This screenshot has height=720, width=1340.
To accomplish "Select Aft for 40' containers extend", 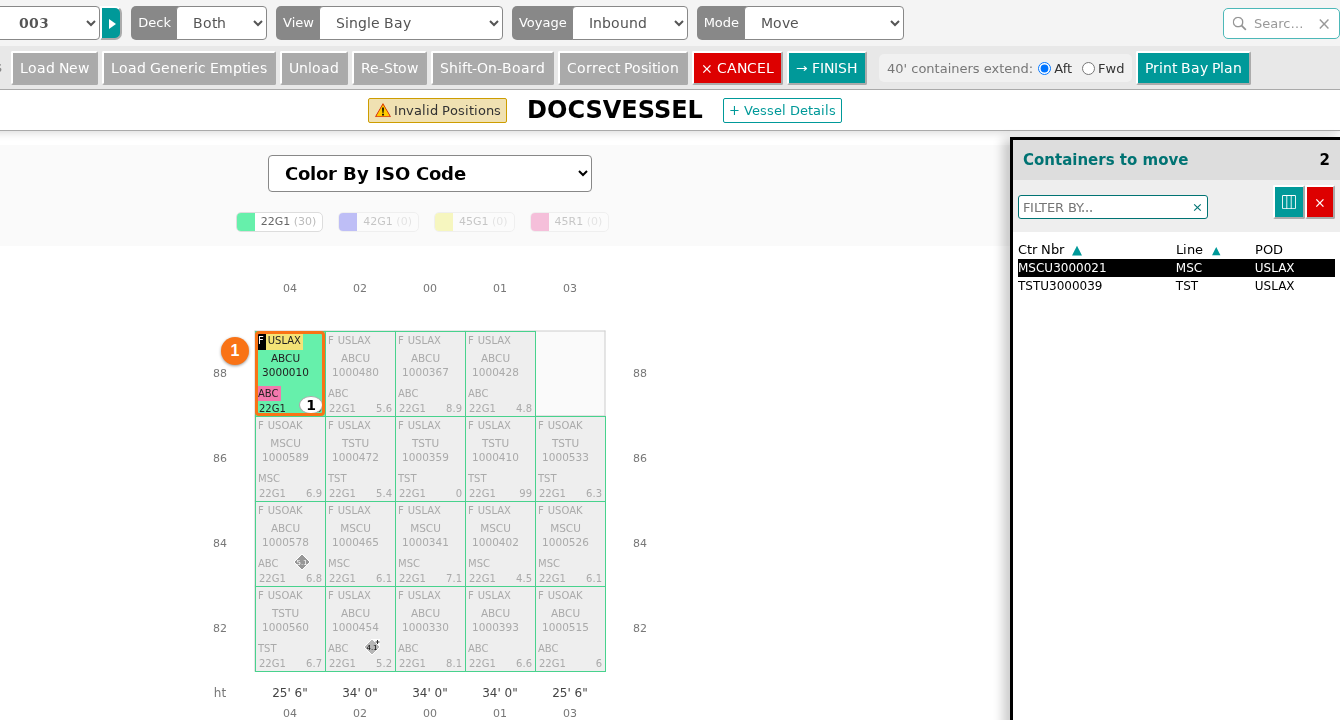I will tap(1044, 68).
